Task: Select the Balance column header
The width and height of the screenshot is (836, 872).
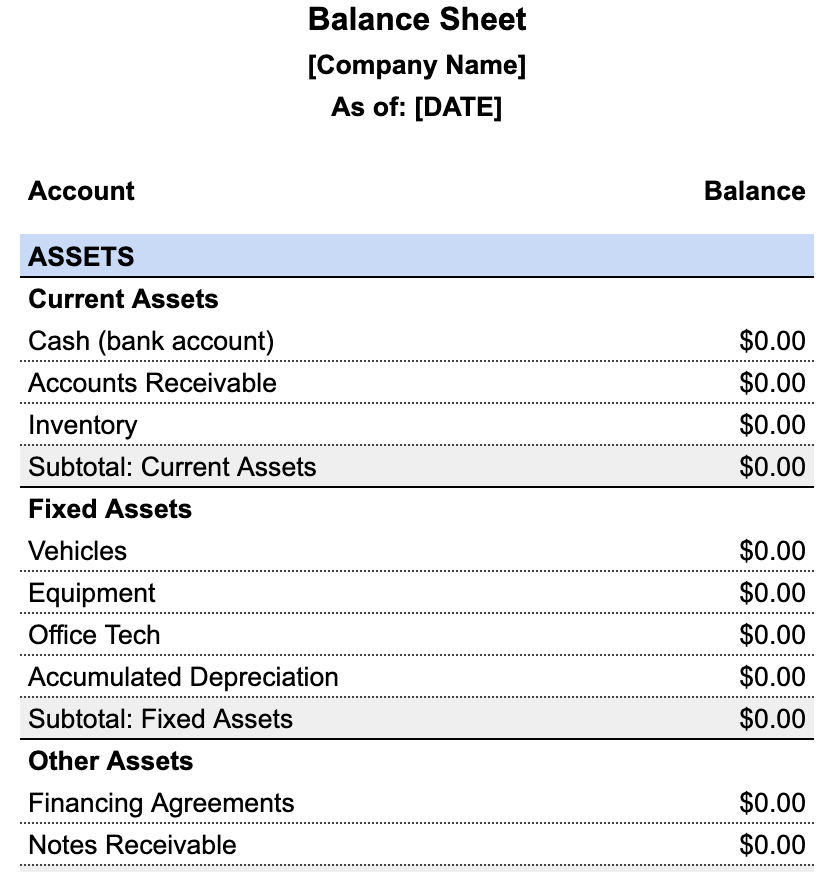Action: click(754, 191)
